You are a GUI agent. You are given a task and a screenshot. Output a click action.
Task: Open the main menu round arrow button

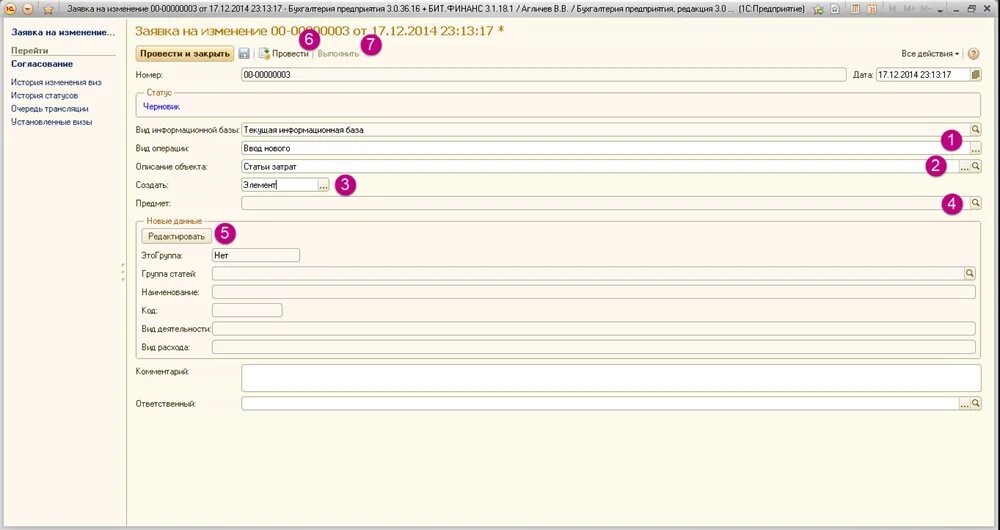28,9
